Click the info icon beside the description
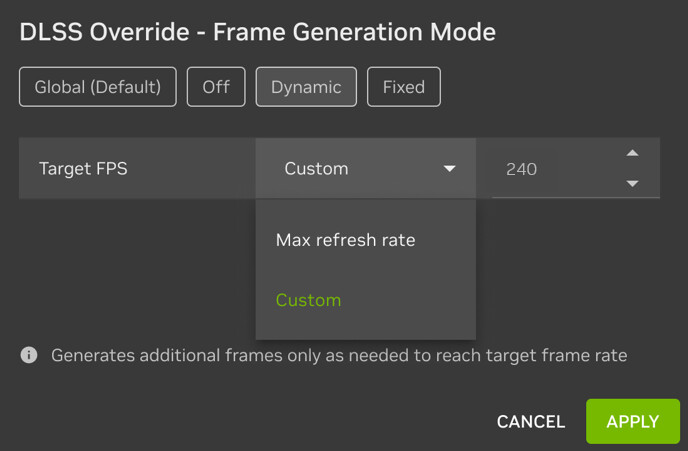The width and height of the screenshot is (688, 451). (x=29, y=355)
